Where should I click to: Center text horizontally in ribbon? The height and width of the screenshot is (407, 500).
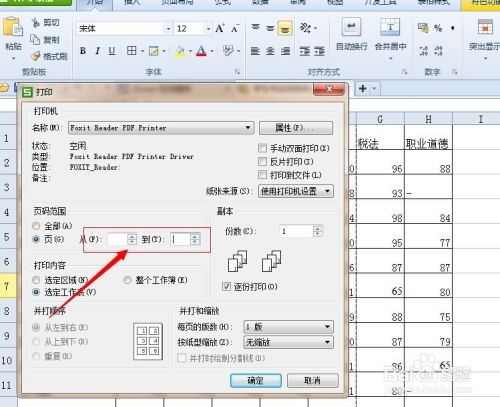click(270, 51)
